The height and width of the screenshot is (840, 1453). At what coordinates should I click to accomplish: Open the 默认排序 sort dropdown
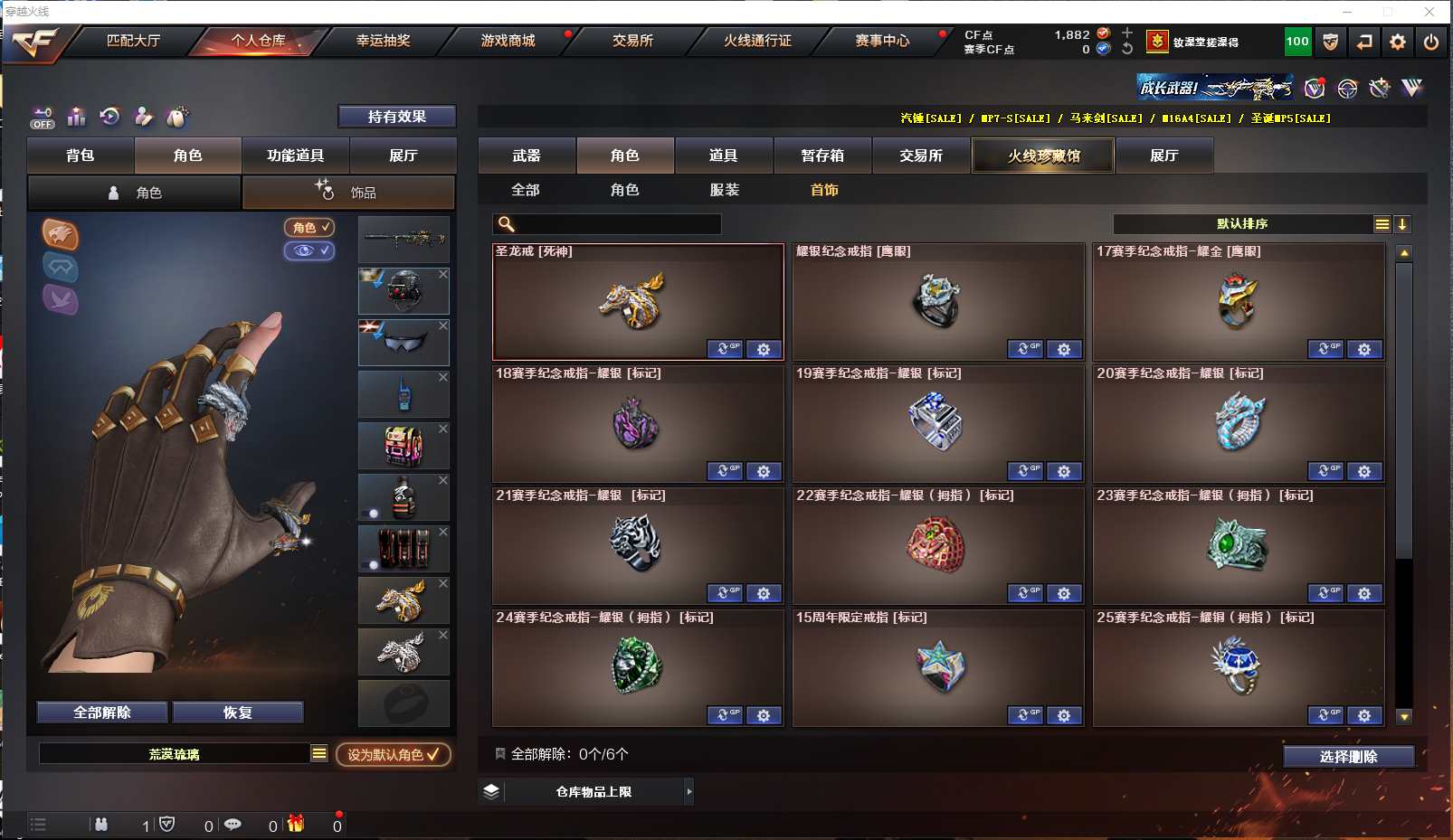[x=1242, y=224]
